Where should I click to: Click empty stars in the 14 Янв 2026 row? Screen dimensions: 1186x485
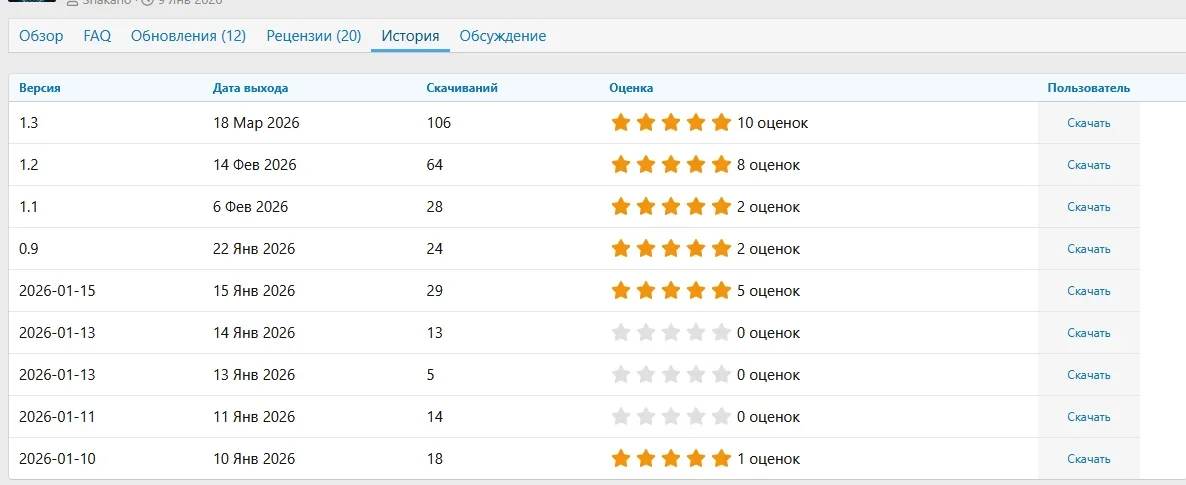click(671, 333)
